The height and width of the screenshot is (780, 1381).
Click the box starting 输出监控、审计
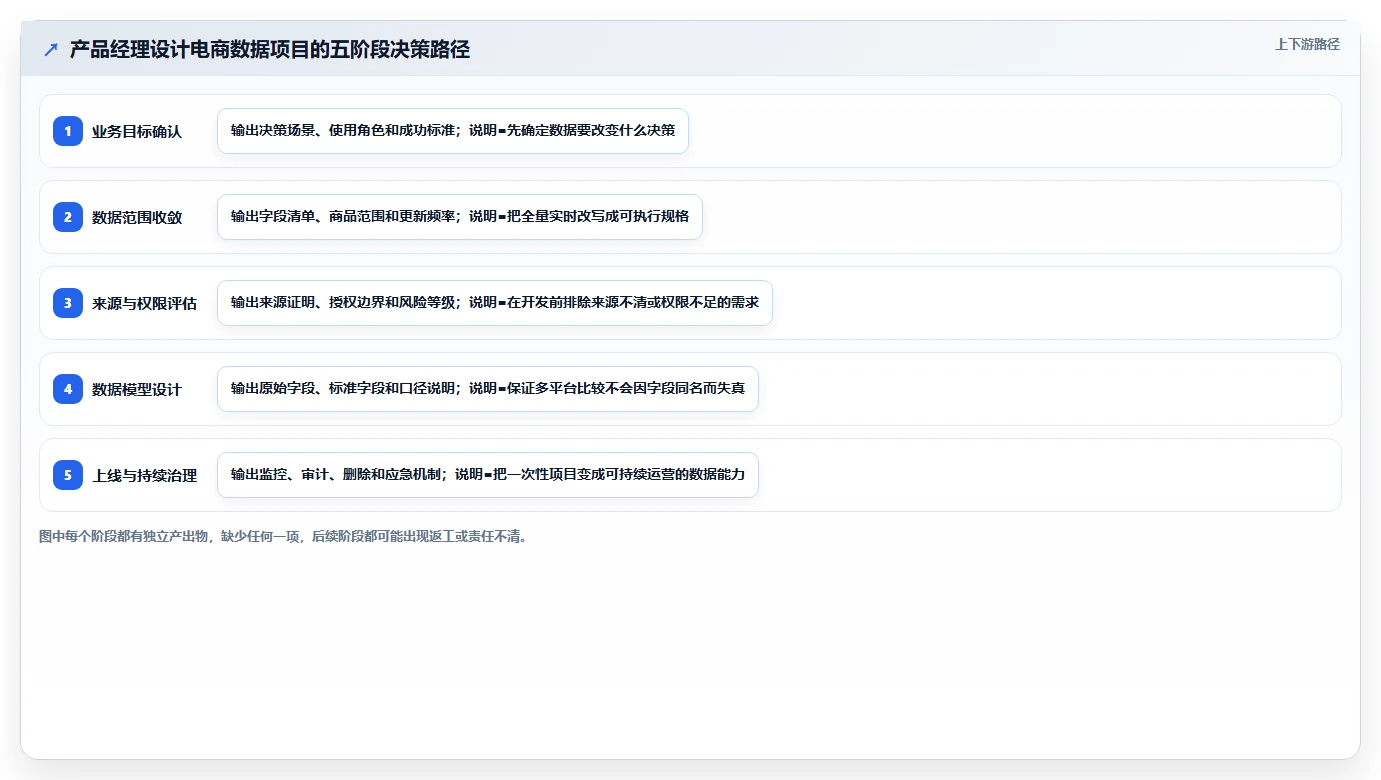[x=488, y=475]
